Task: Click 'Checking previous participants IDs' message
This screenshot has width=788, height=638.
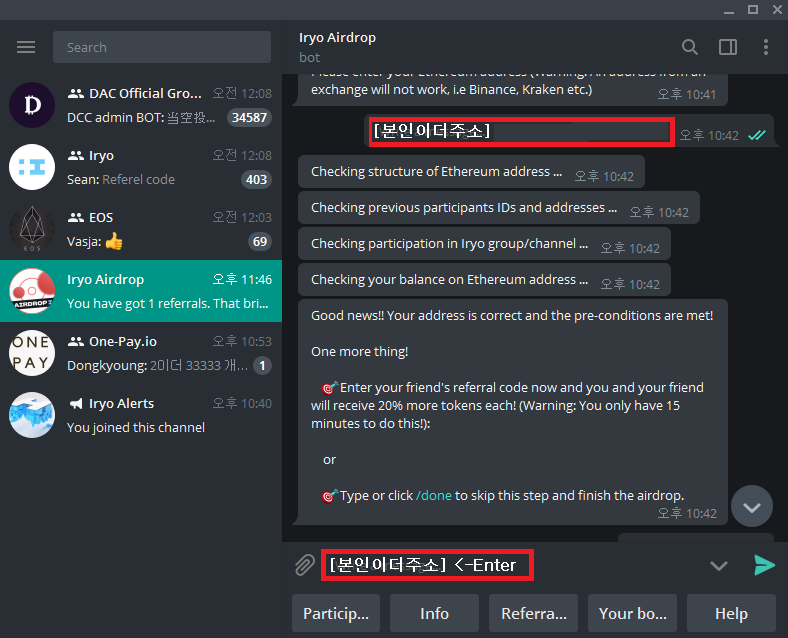Action: click(499, 207)
